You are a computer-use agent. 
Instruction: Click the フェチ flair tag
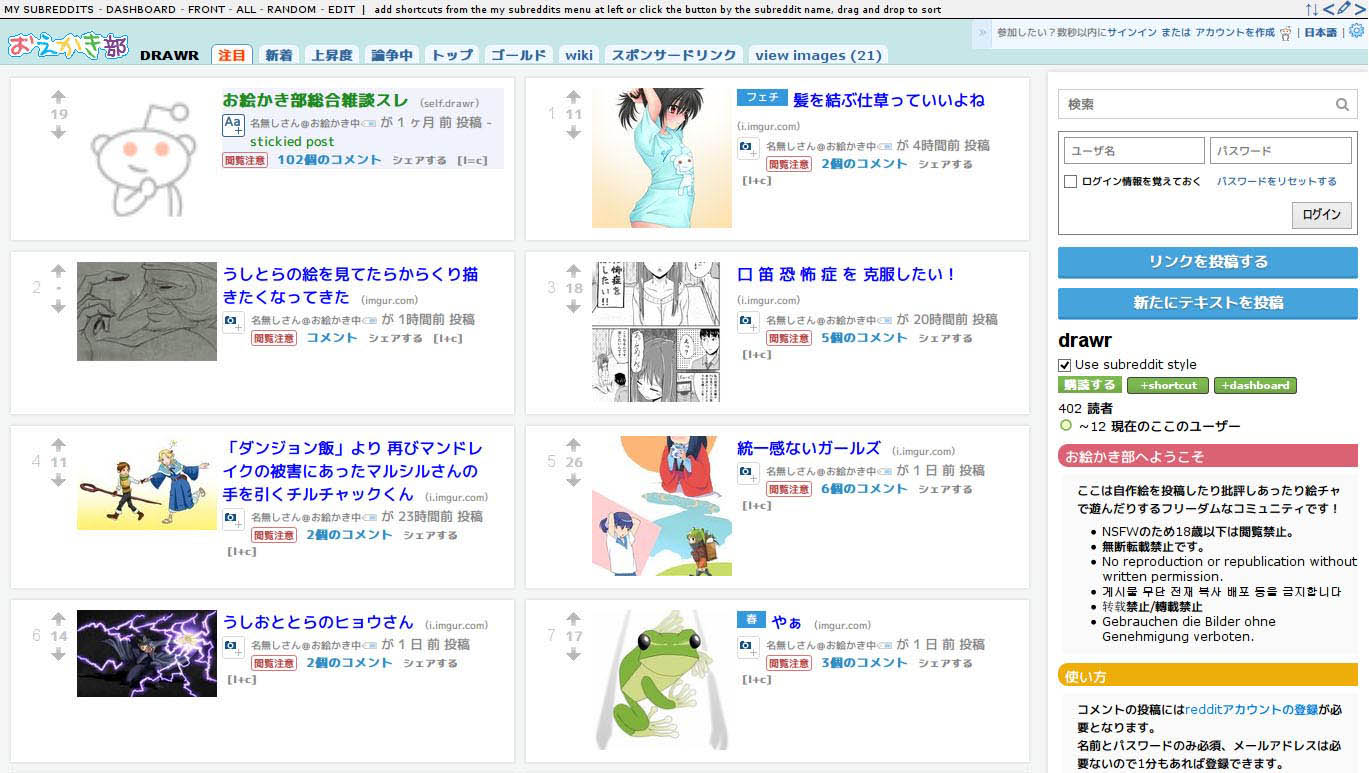click(x=762, y=98)
